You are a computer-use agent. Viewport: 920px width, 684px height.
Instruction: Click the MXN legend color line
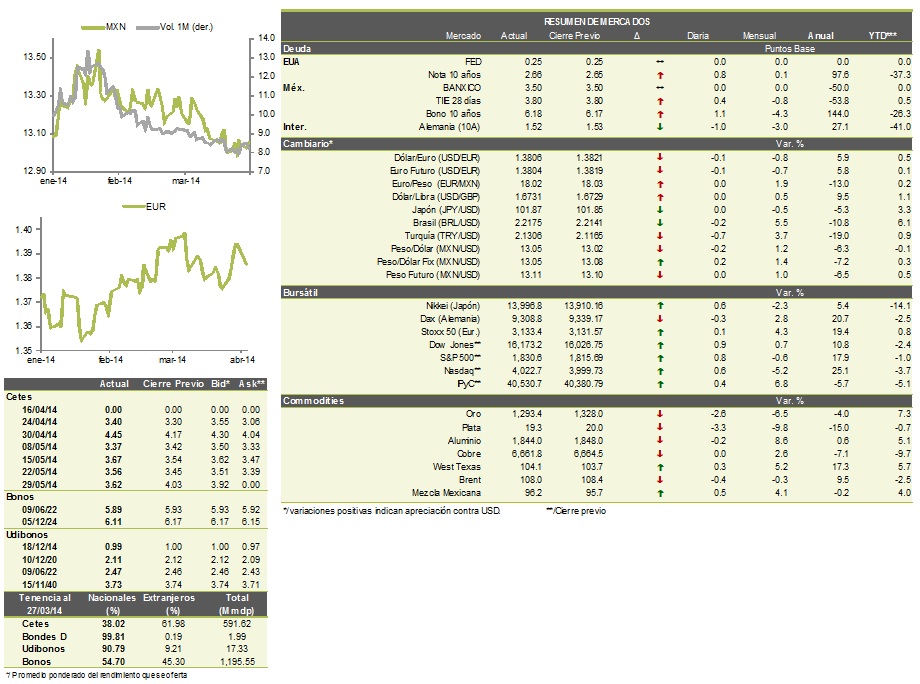click(x=93, y=27)
